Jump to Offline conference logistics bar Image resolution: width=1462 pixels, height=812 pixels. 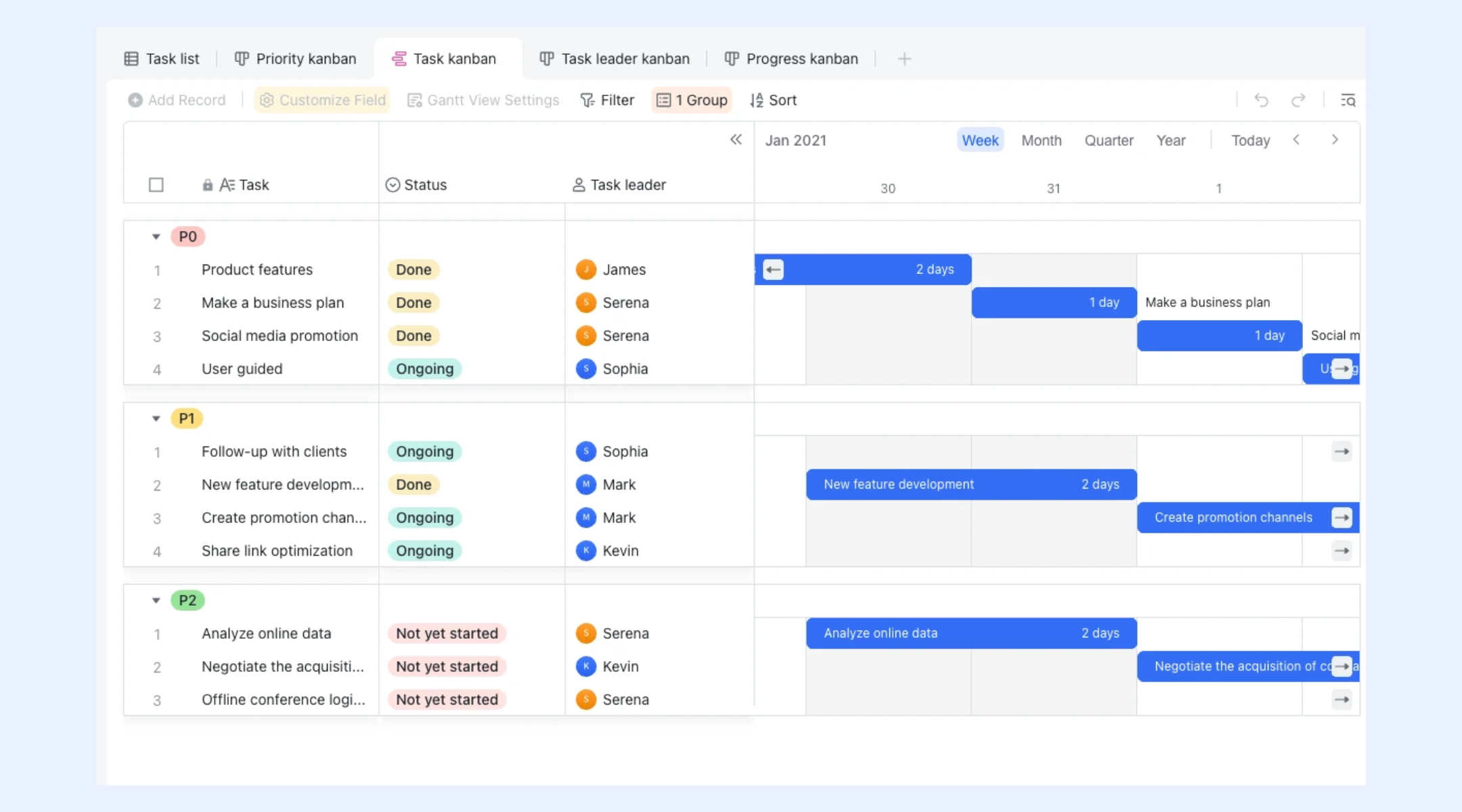click(1342, 700)
